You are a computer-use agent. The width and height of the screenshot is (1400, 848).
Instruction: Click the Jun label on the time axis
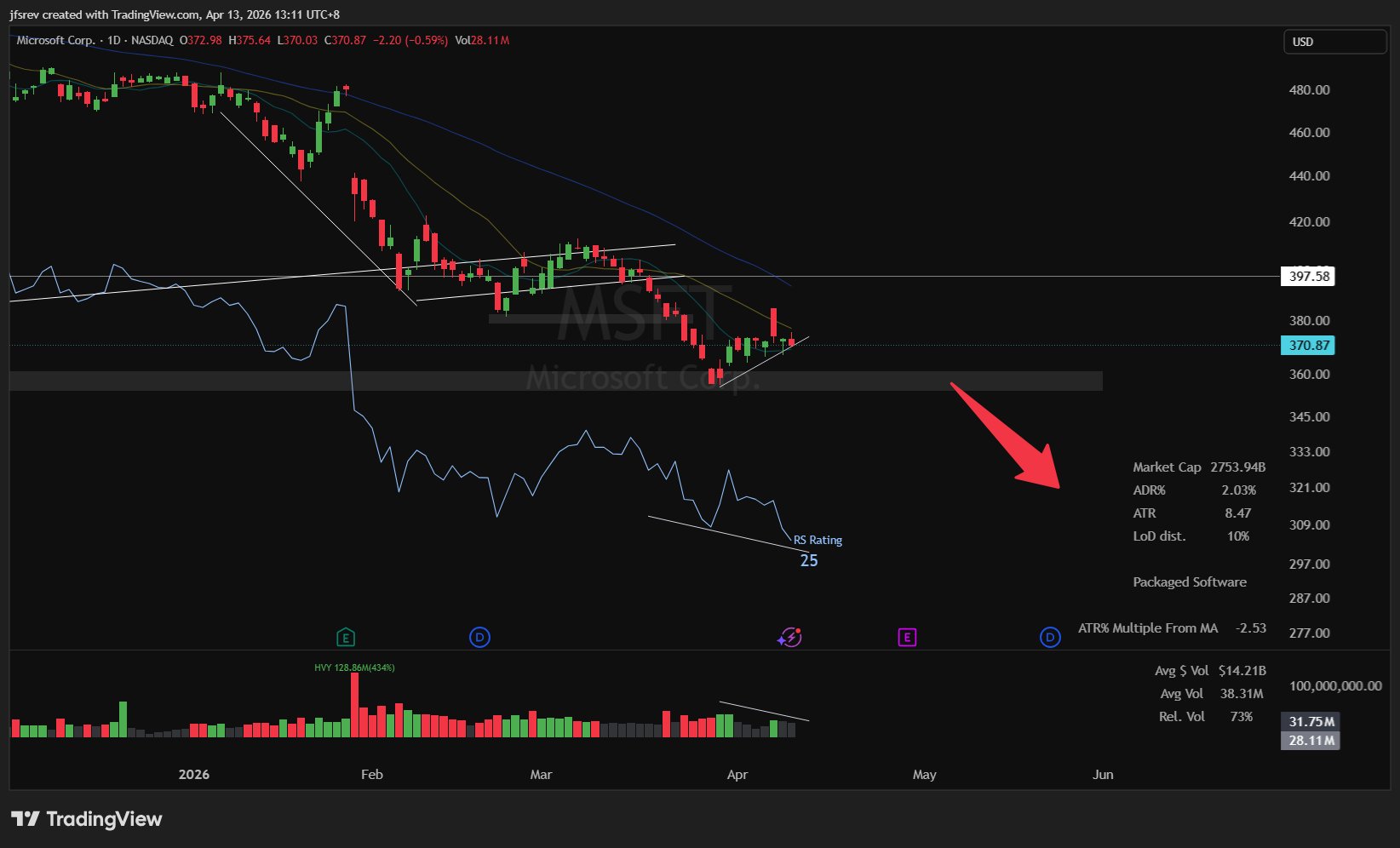pos(1103,774)
